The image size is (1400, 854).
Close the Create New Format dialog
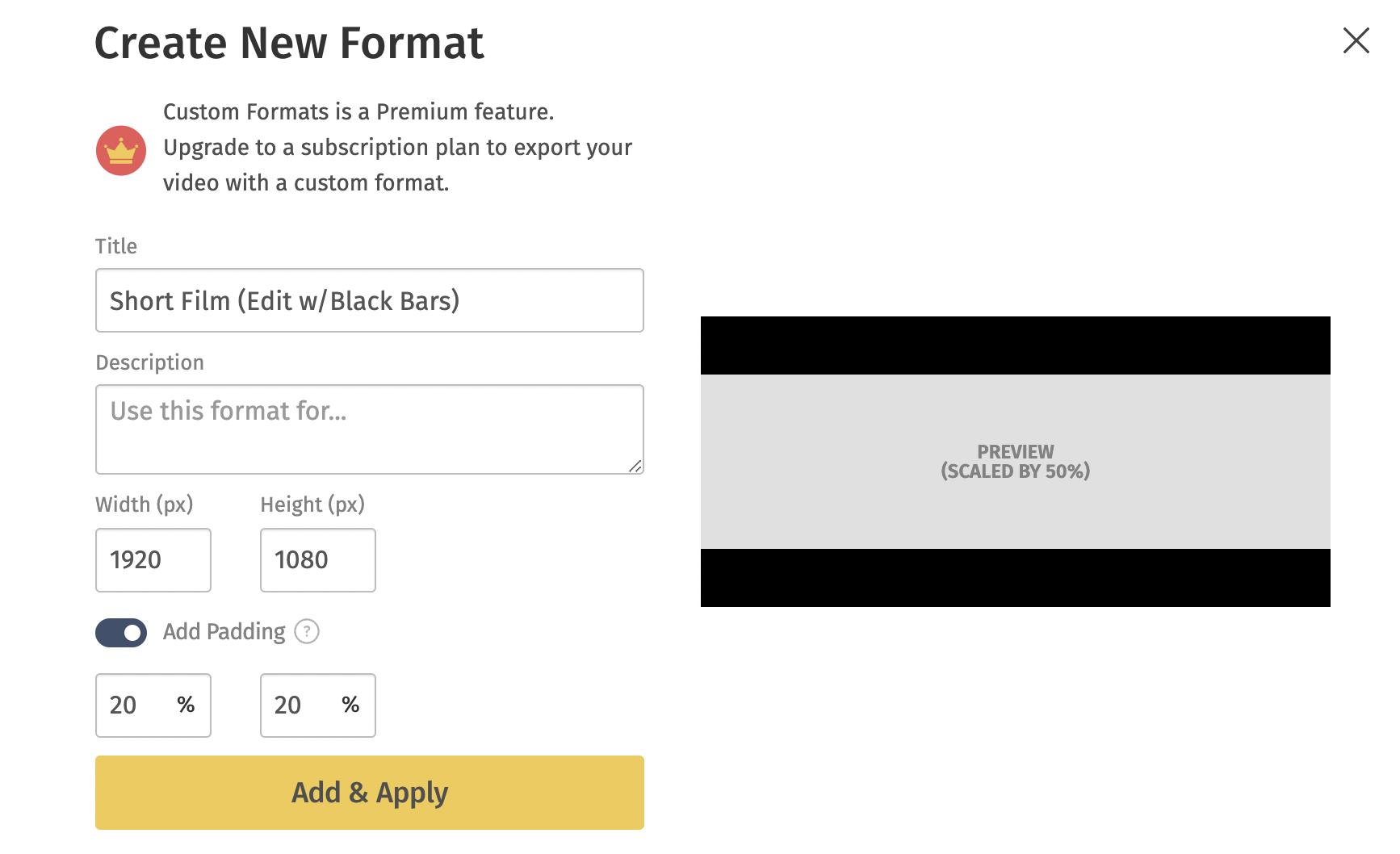tap(1356, 40)
